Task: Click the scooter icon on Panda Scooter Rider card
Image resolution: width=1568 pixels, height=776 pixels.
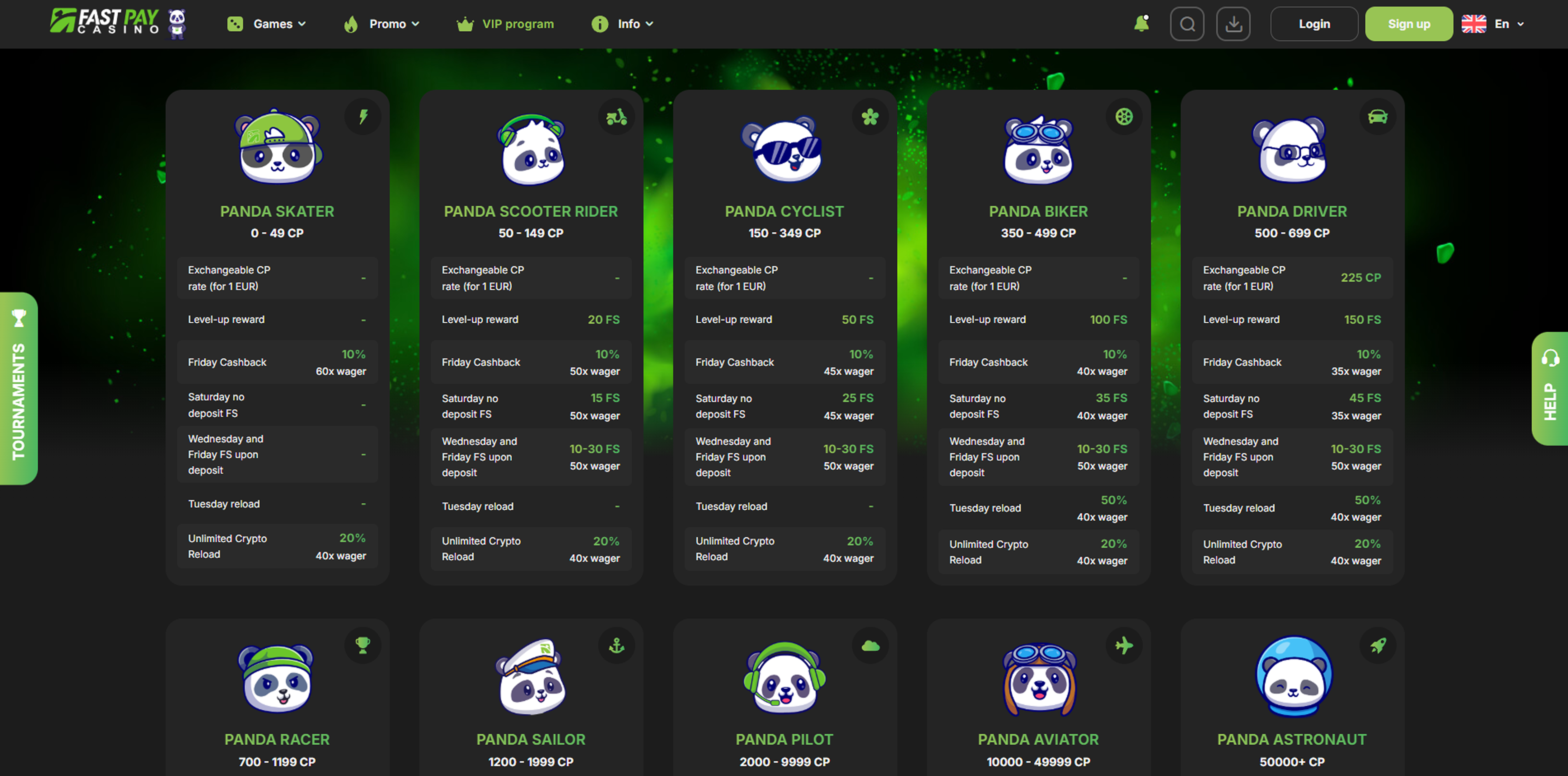Action: pos(617,116)
